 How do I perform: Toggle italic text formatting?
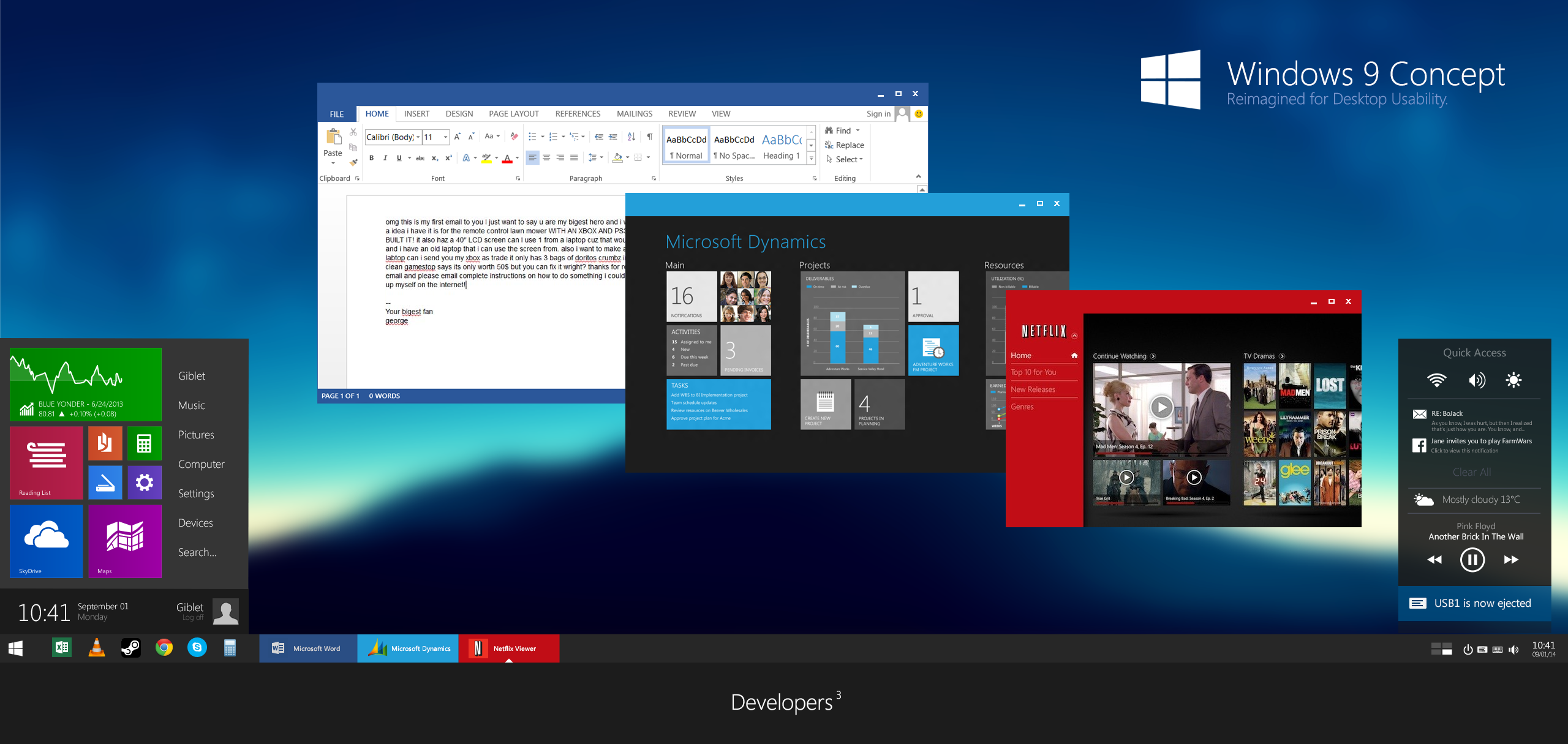[385, 158]
